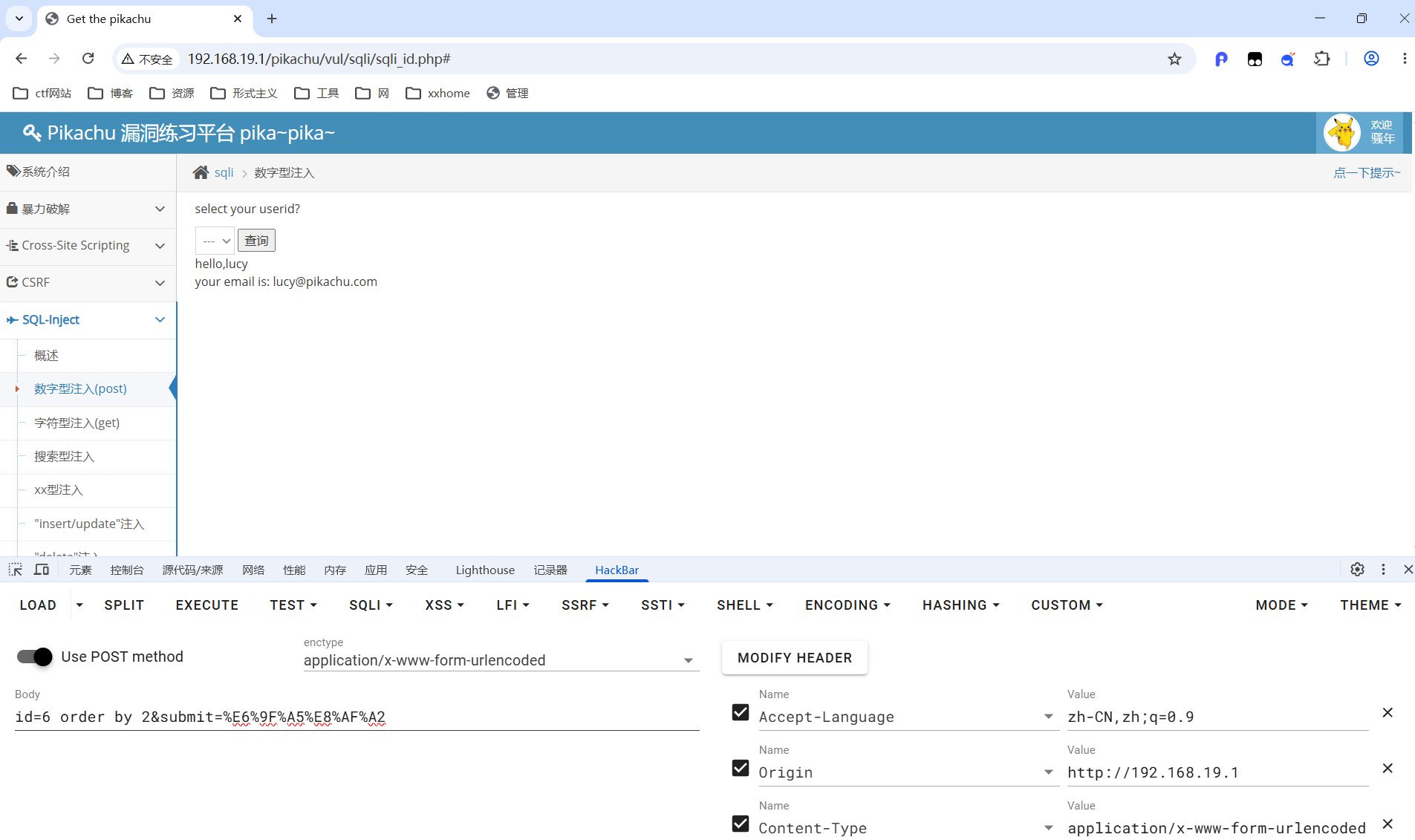Click the home icon in the breadcrumb
This screenshot has height=840, width=1415.
pos(201,172)
